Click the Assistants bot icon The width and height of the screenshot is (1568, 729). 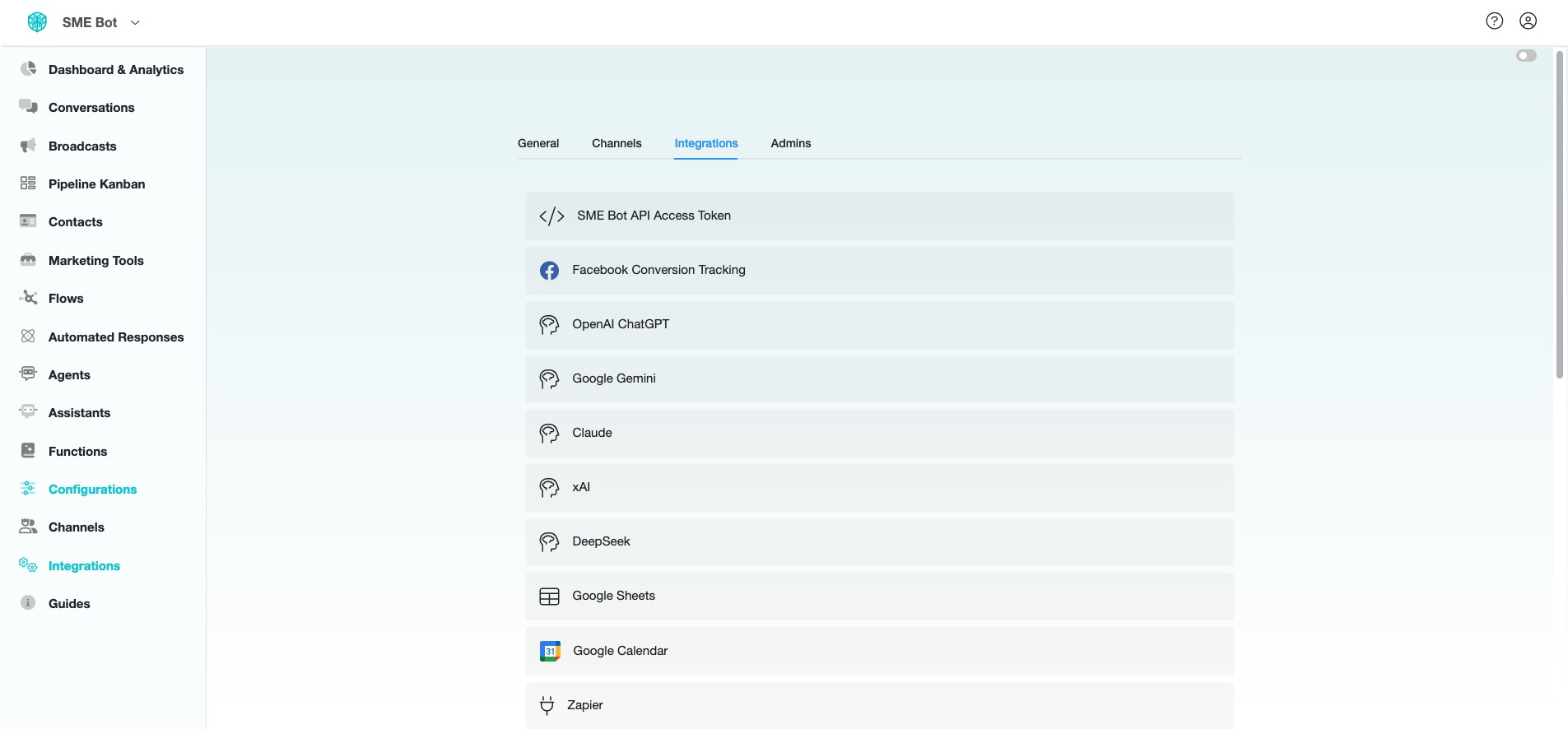point(28,412)
